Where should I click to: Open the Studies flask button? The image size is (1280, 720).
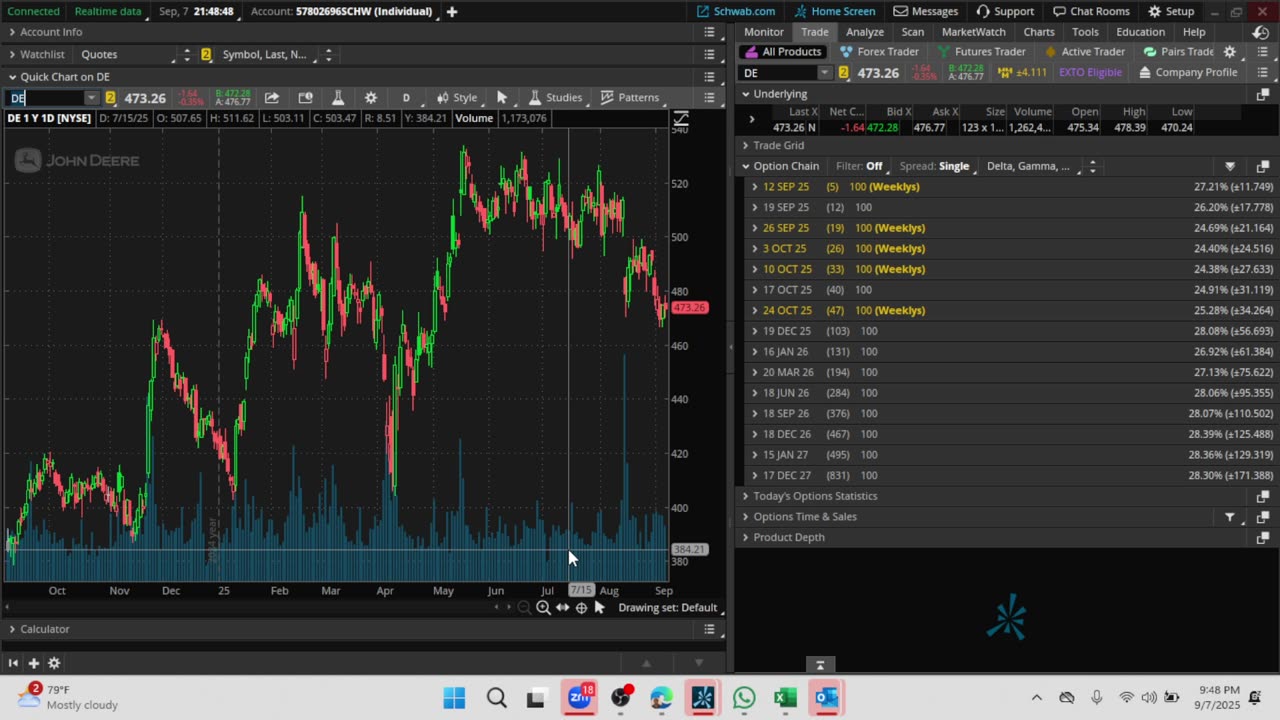(x=555, y=98)
